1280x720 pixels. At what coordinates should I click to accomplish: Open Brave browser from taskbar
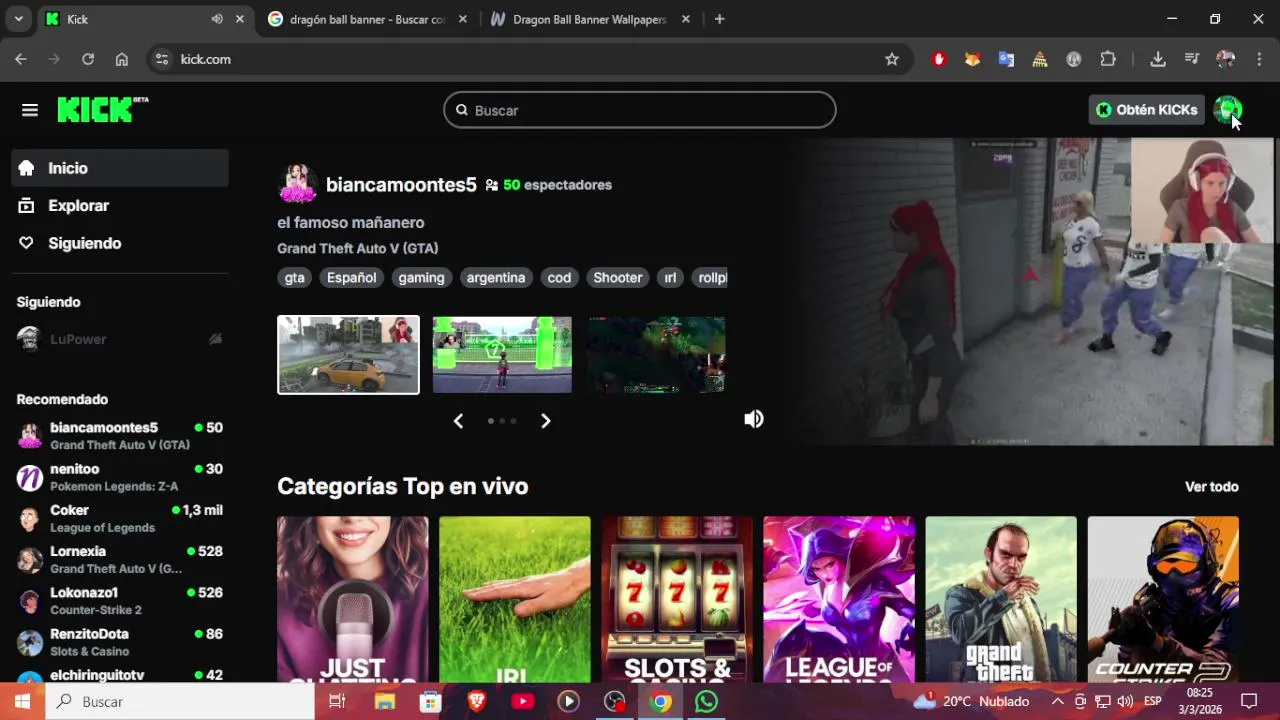[x=477, y=702]
